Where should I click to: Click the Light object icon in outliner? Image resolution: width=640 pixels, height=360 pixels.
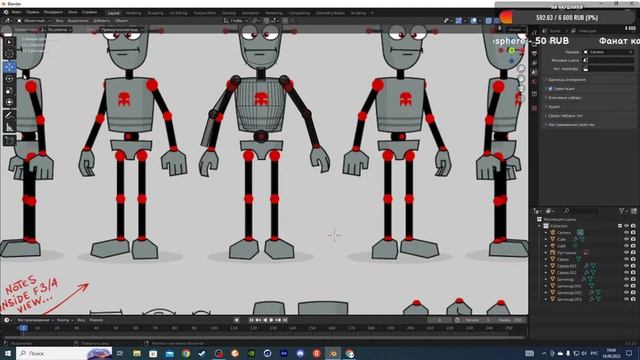click(553, 246)
